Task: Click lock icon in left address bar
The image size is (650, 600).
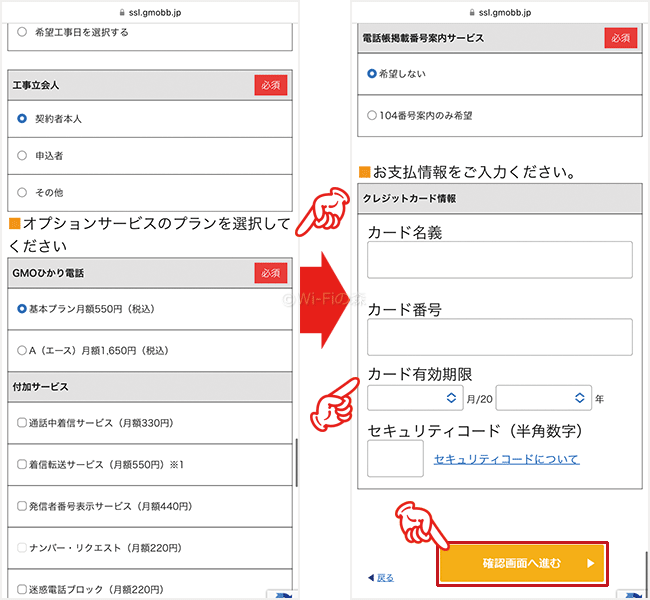Action: tap(122, 13)
